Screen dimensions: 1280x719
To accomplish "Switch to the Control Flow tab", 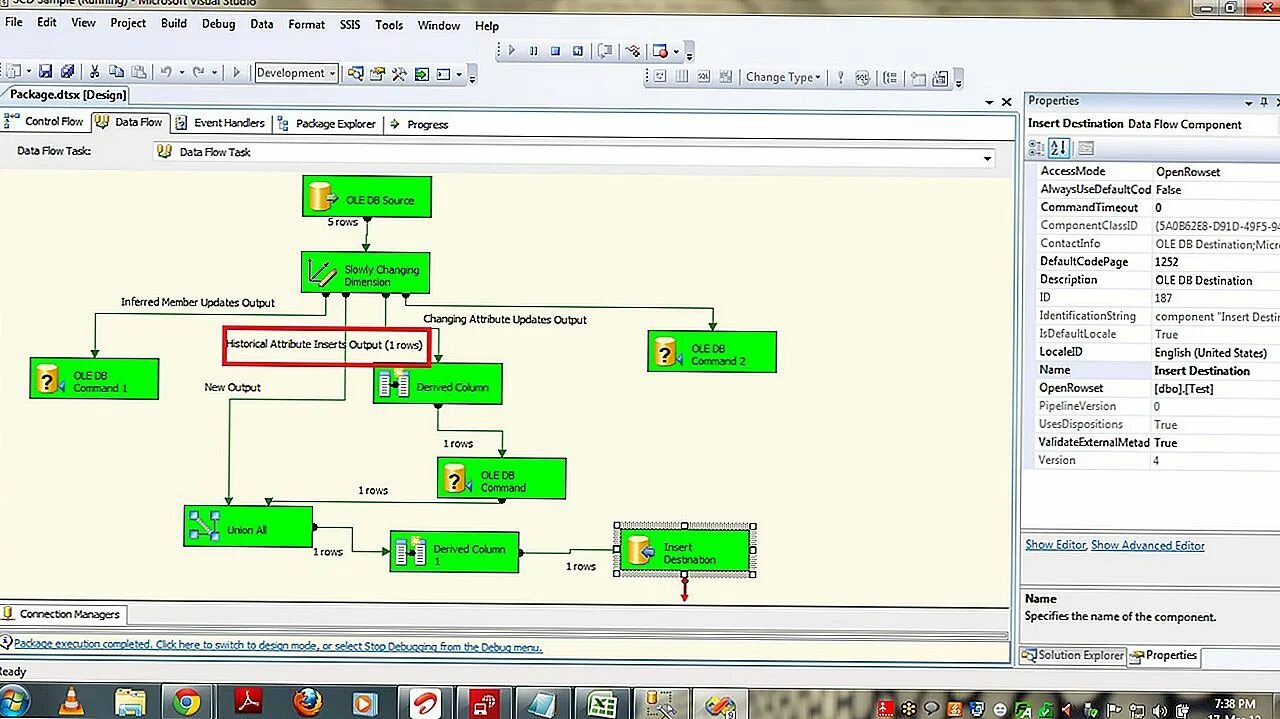I will (x=46, y=122).
